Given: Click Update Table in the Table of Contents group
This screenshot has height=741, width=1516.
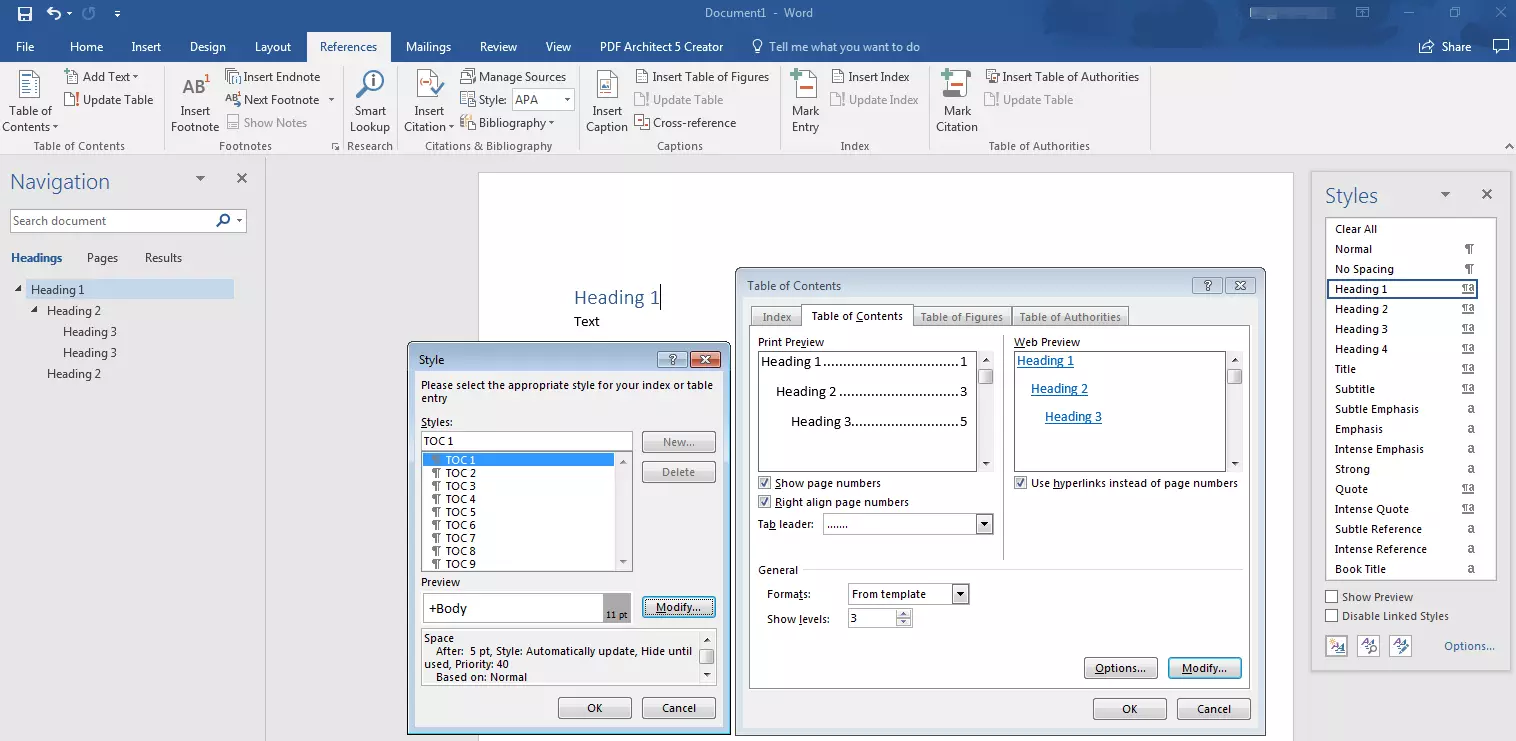Looking at the screenshot, I should click(x=109, y=99).
